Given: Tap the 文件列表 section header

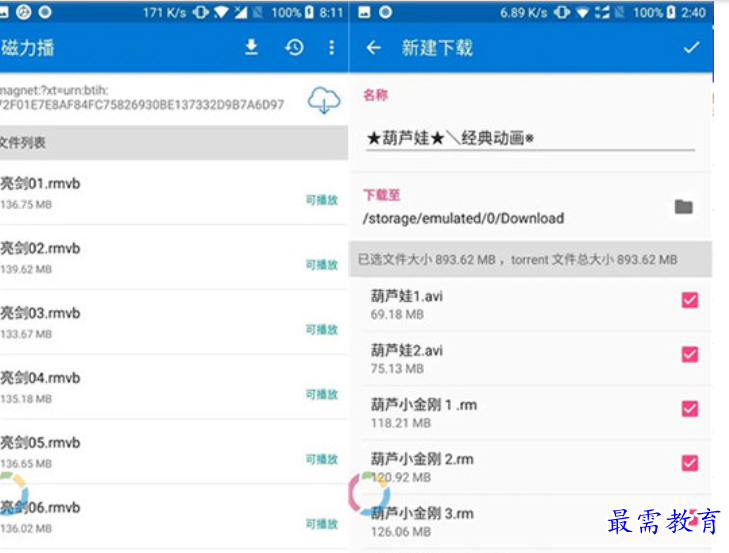Looking at the screenshot, I should [x=173, y=142].
